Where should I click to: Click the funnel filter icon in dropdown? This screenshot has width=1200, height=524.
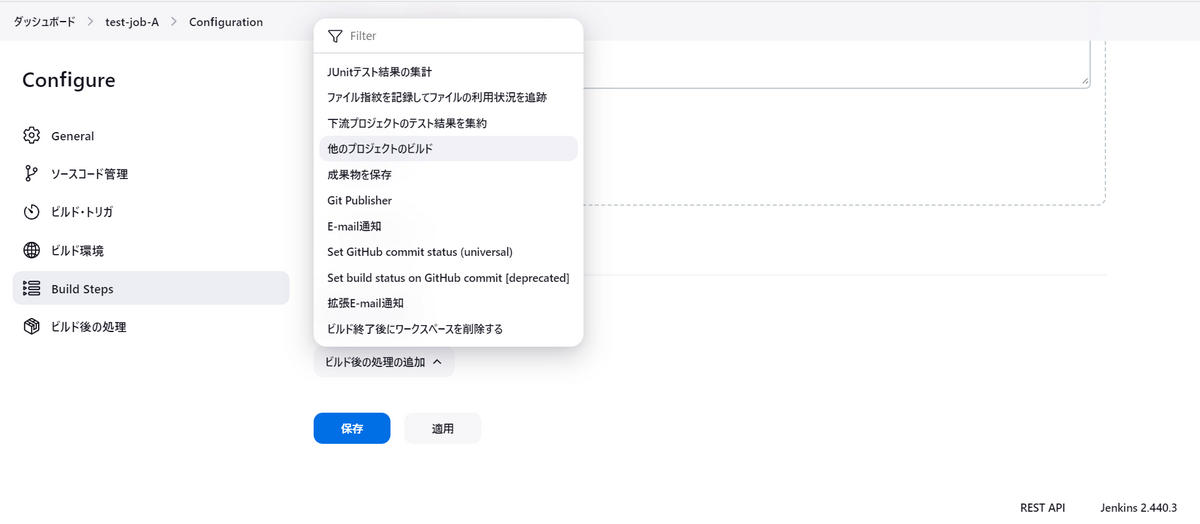coord(335,35)
